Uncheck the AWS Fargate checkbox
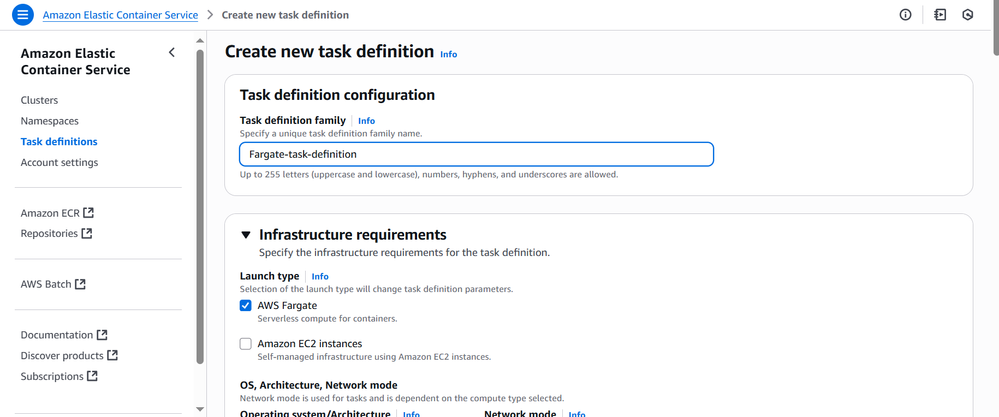The width and height of the screenshot is (999, 417). [246, 306]
